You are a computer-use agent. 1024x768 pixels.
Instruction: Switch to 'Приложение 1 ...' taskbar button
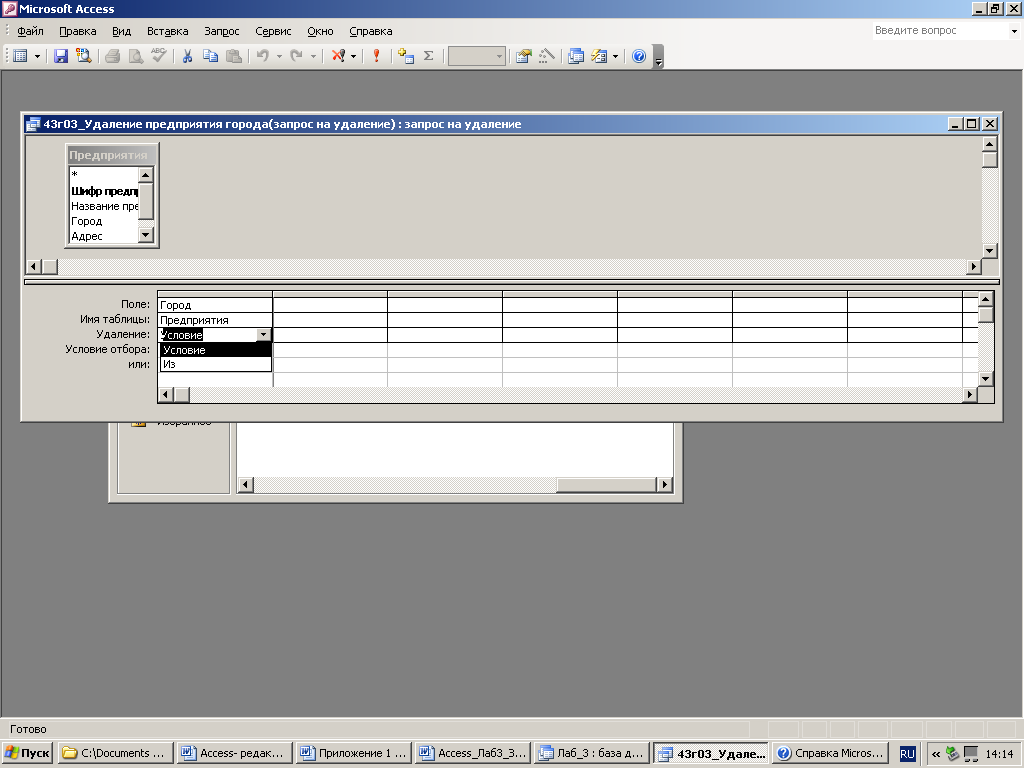click(353, 753)
